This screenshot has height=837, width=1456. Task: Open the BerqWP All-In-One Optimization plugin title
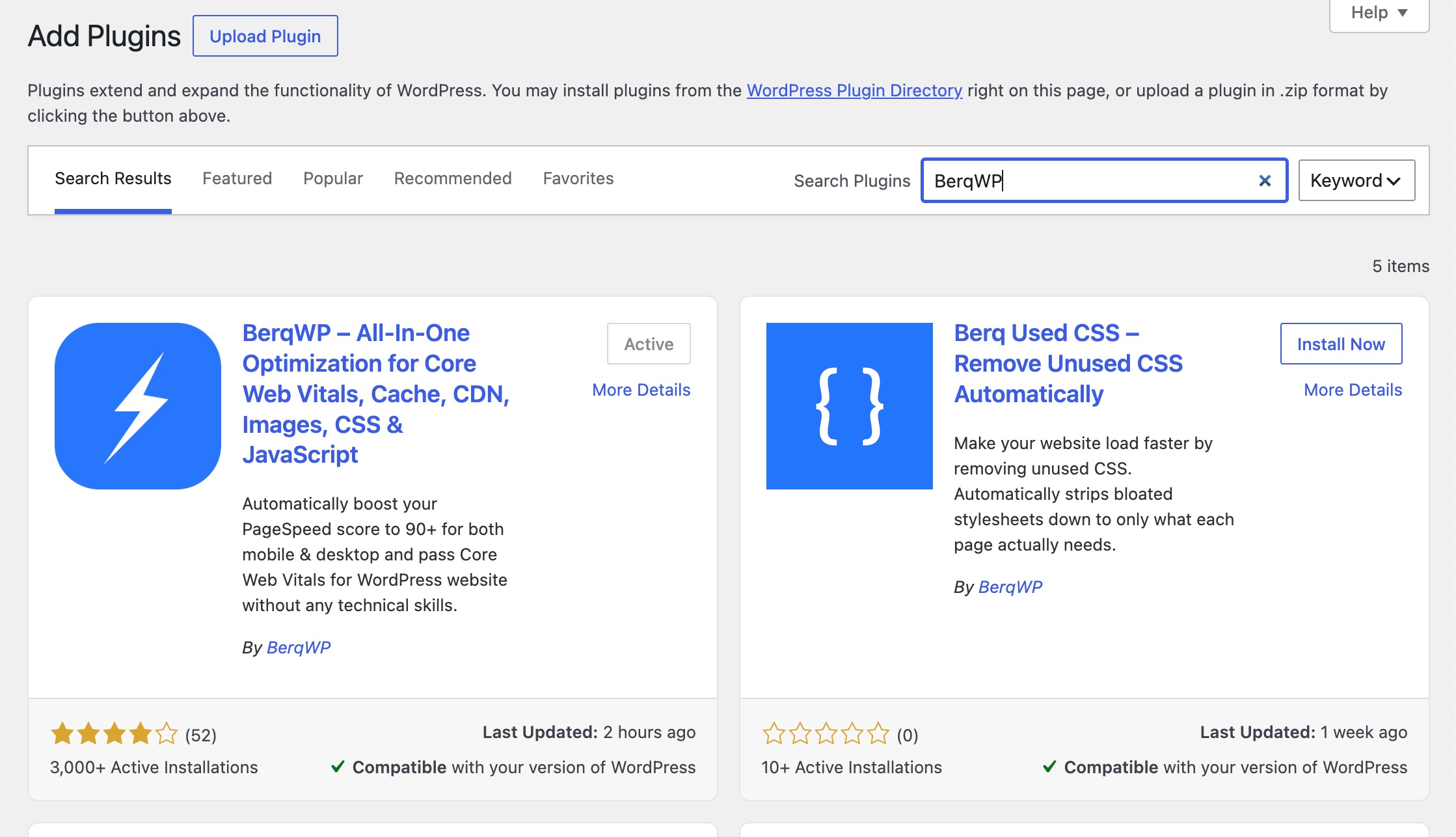[375, 394]
